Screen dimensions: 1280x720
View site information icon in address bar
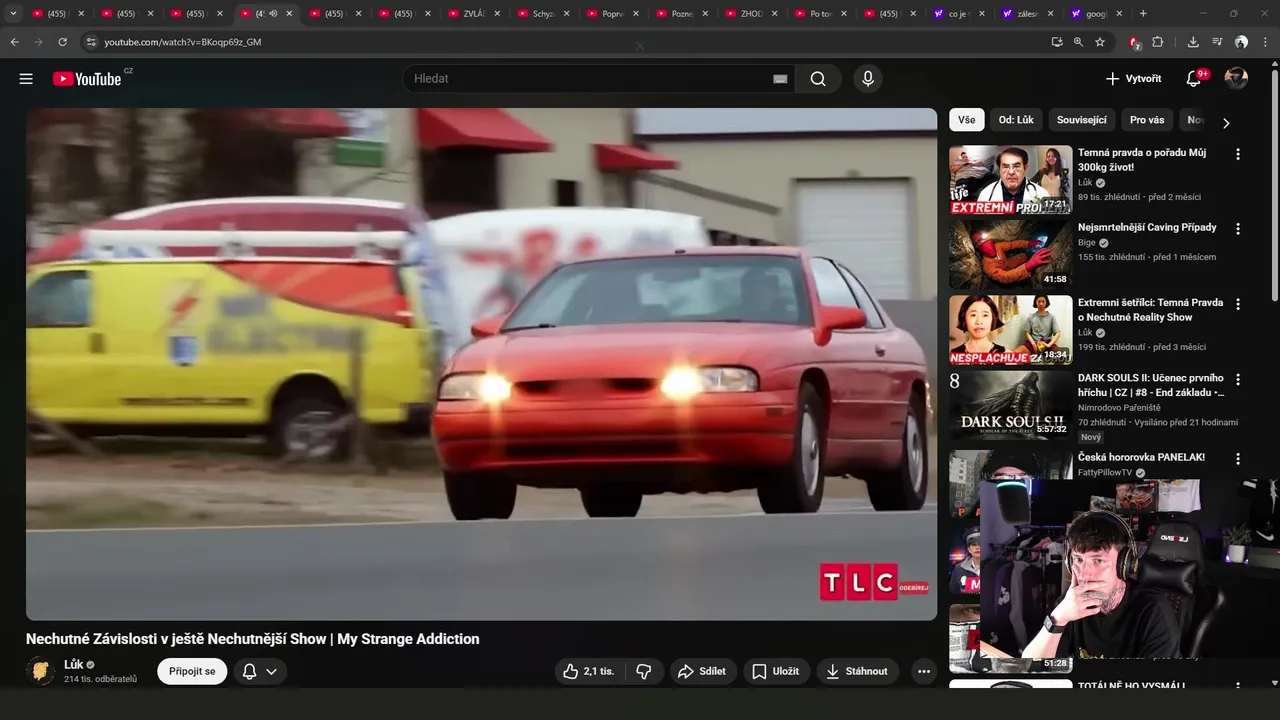[91, 42]
